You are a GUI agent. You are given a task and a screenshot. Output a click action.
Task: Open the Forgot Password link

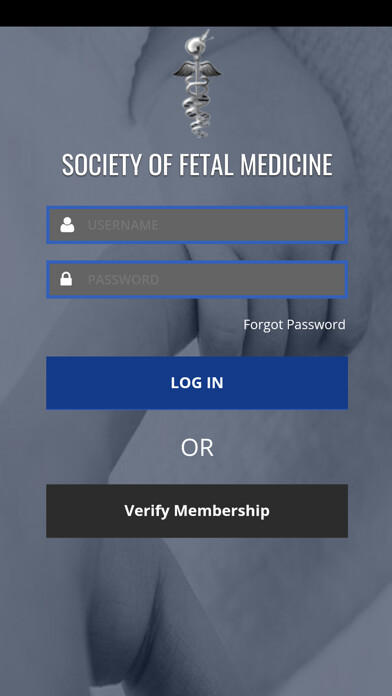294,324
